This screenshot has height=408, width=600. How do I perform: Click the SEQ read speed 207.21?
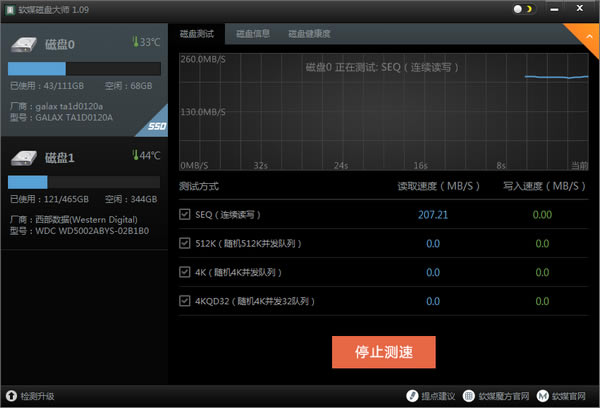coord(433,215)
